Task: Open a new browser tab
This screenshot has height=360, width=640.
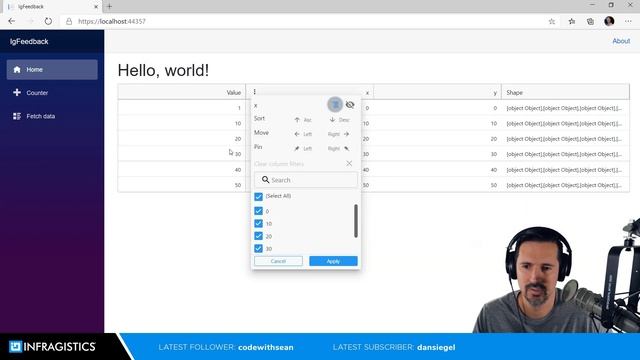Action: (109, 6)
